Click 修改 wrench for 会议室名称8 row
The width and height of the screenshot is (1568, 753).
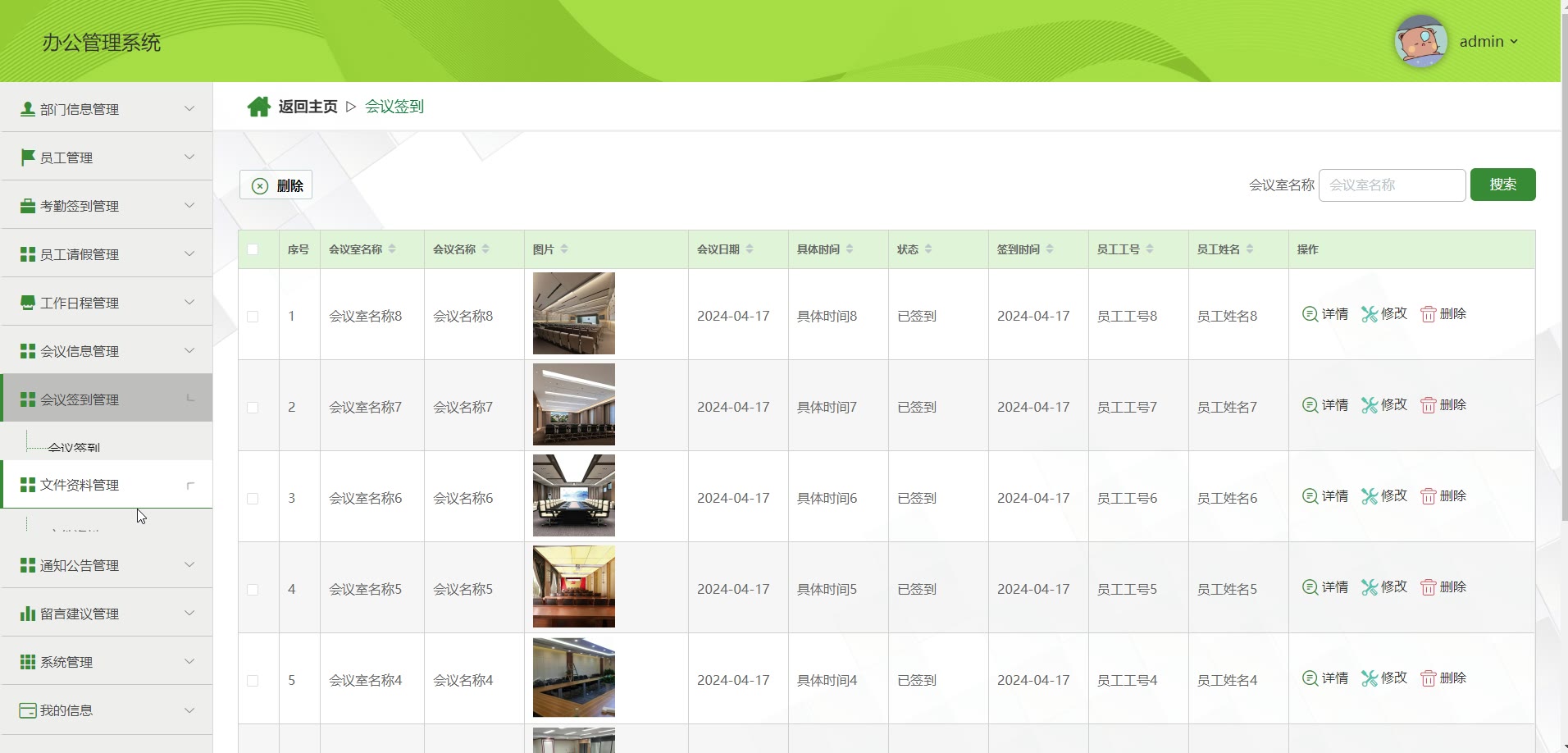click(x=1384, y=314)
